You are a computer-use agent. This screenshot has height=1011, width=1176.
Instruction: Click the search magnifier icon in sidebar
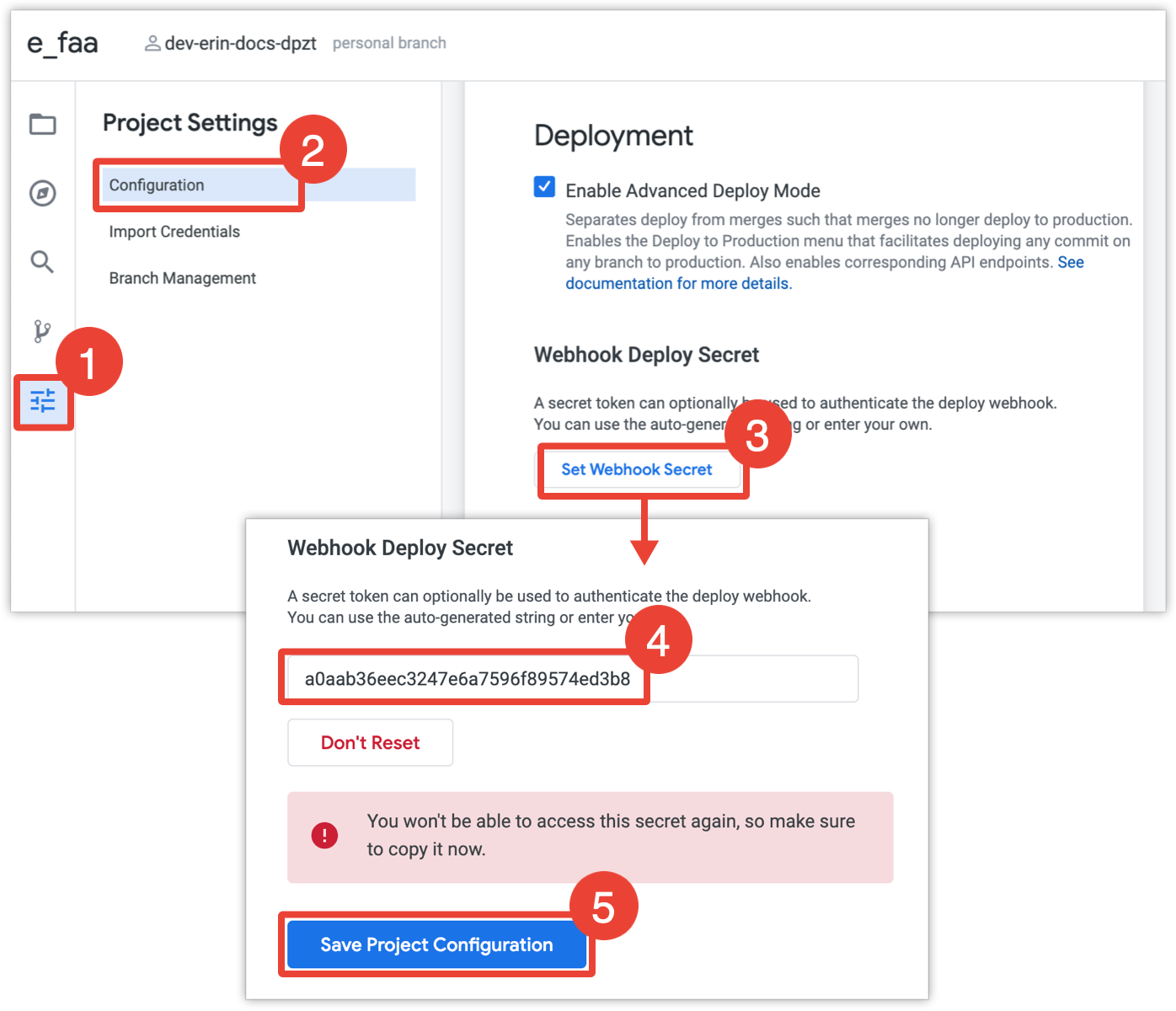(42, 262)
